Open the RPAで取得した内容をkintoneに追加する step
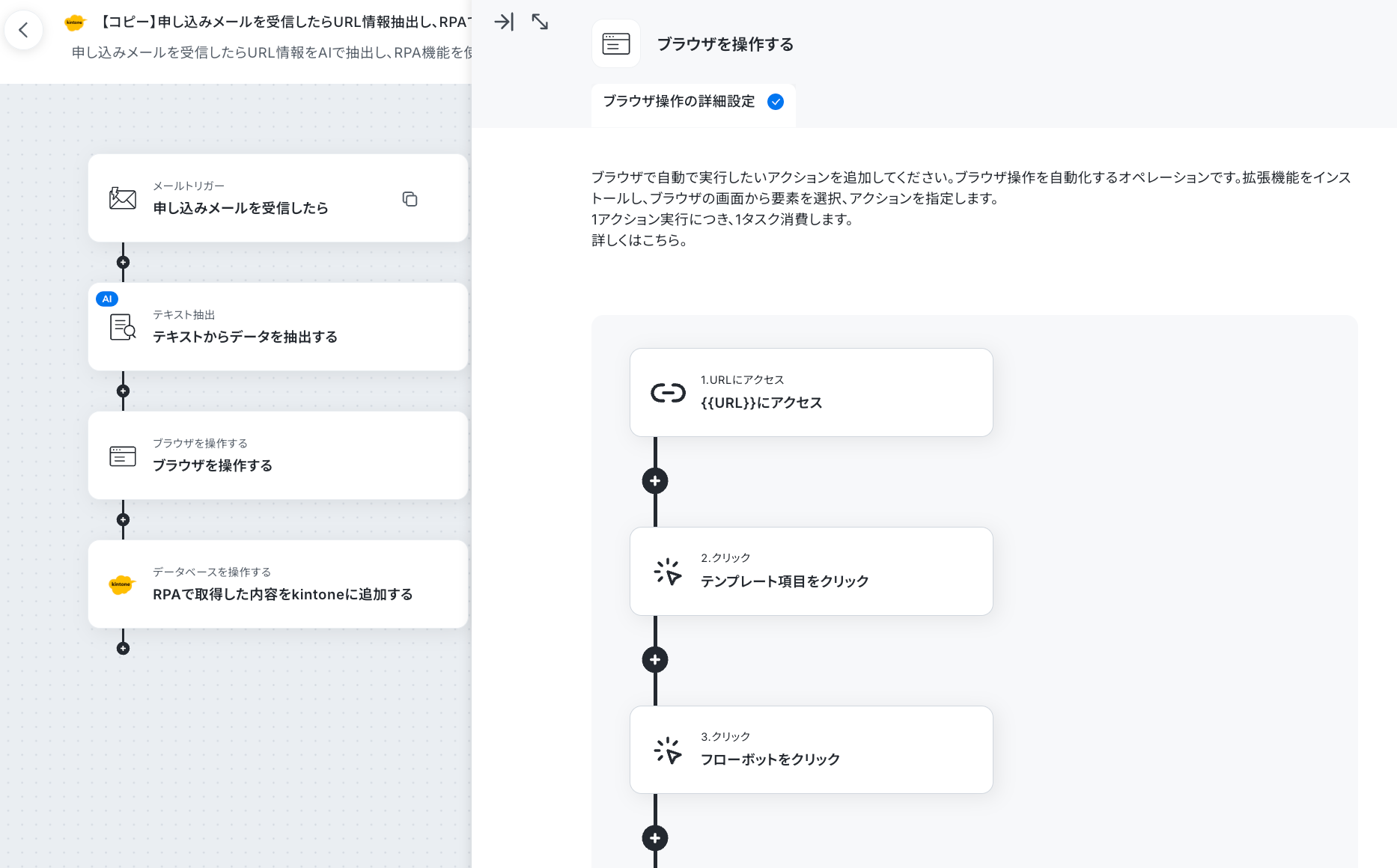This screenshot has width=1397, height=868. [278, 584]
